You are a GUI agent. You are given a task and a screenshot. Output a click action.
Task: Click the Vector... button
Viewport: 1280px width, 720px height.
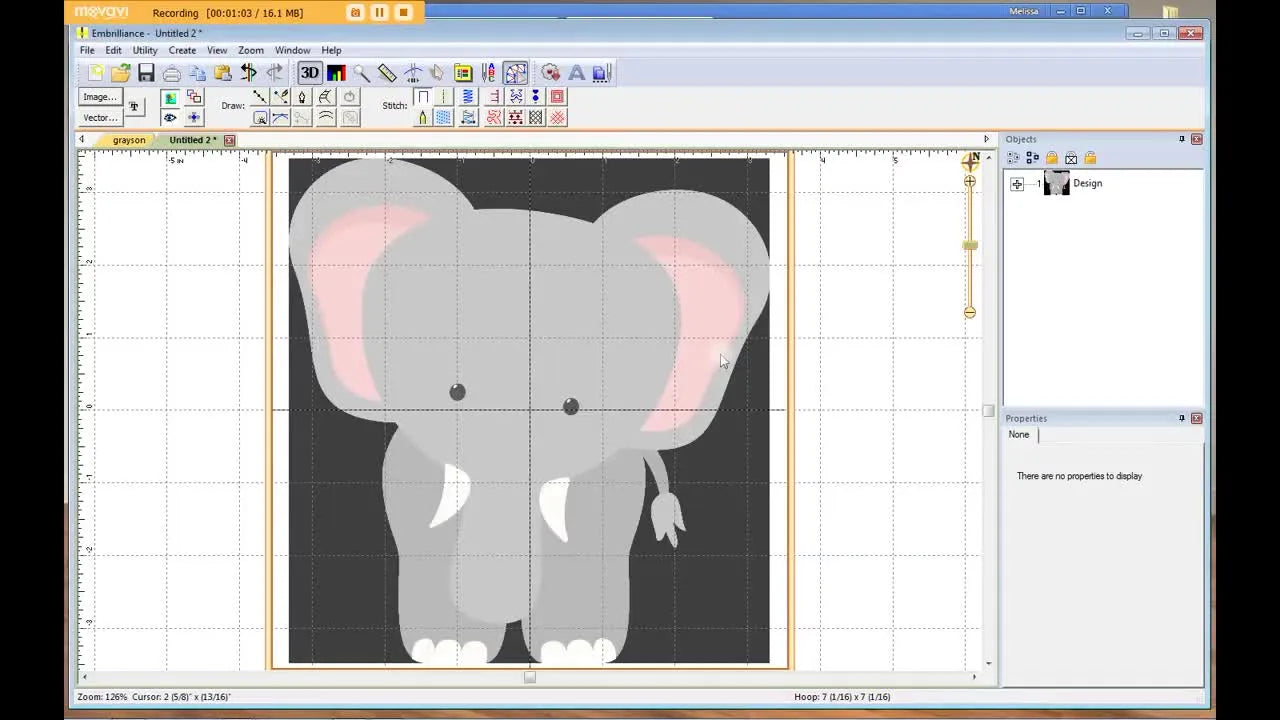tap(100, 117)
